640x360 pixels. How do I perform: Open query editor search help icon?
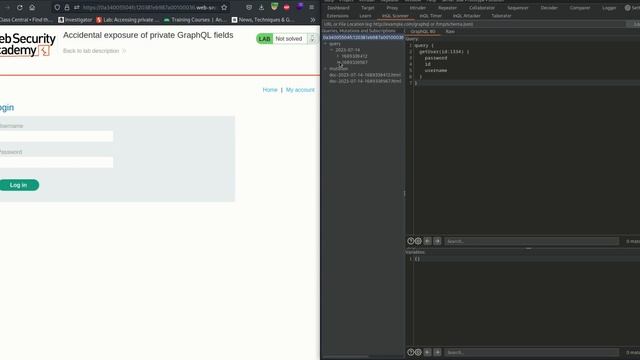coord(411,241)
